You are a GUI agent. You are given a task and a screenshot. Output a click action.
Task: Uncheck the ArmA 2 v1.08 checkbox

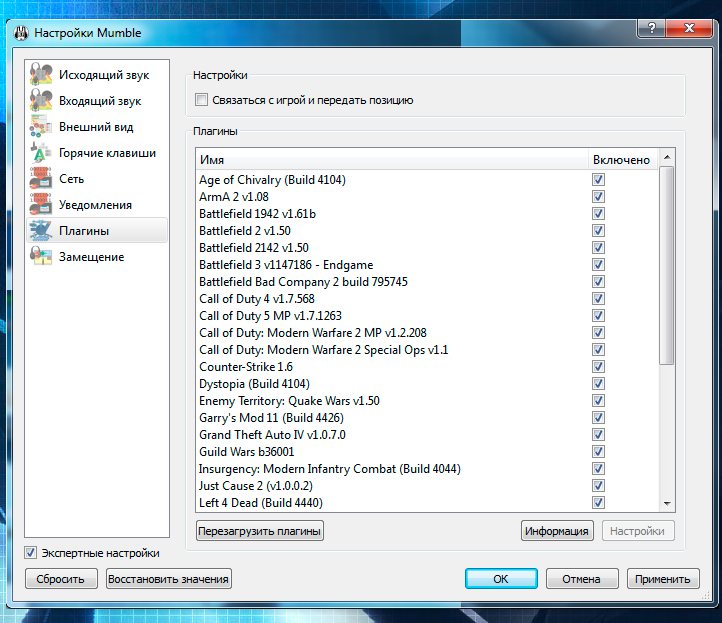pos(598,197)
